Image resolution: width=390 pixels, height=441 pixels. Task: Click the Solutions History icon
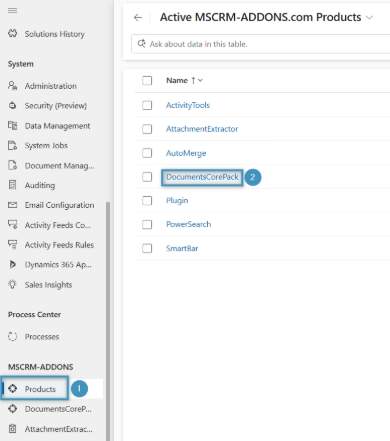(12, 34)
